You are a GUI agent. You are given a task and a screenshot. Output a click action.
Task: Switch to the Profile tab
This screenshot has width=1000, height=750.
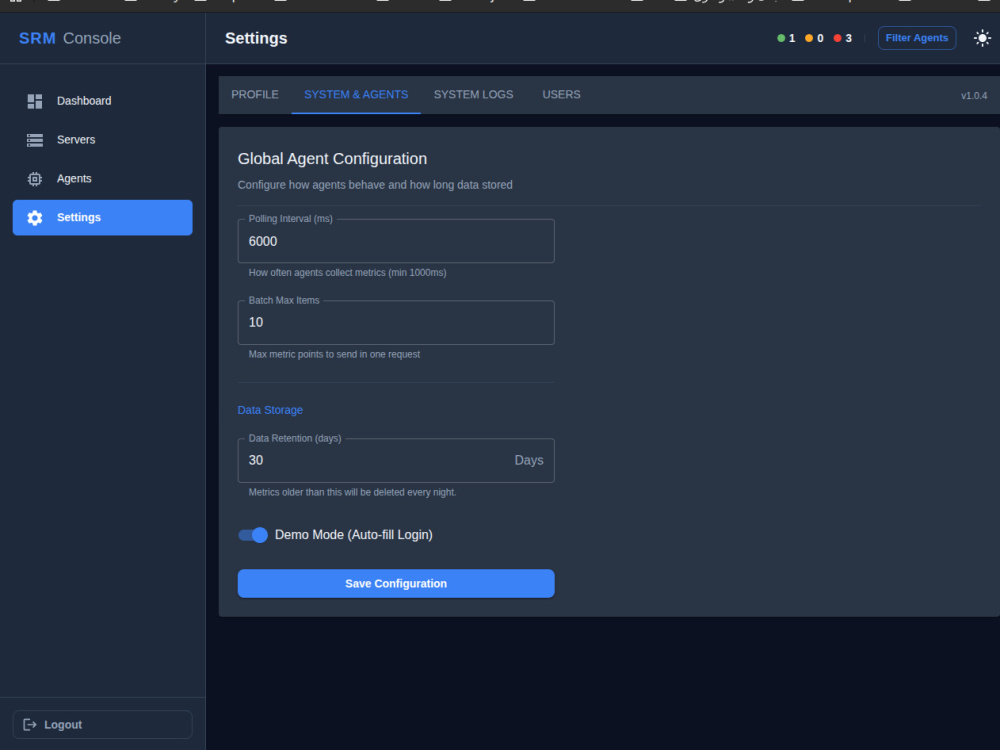(x=254, y=94)
